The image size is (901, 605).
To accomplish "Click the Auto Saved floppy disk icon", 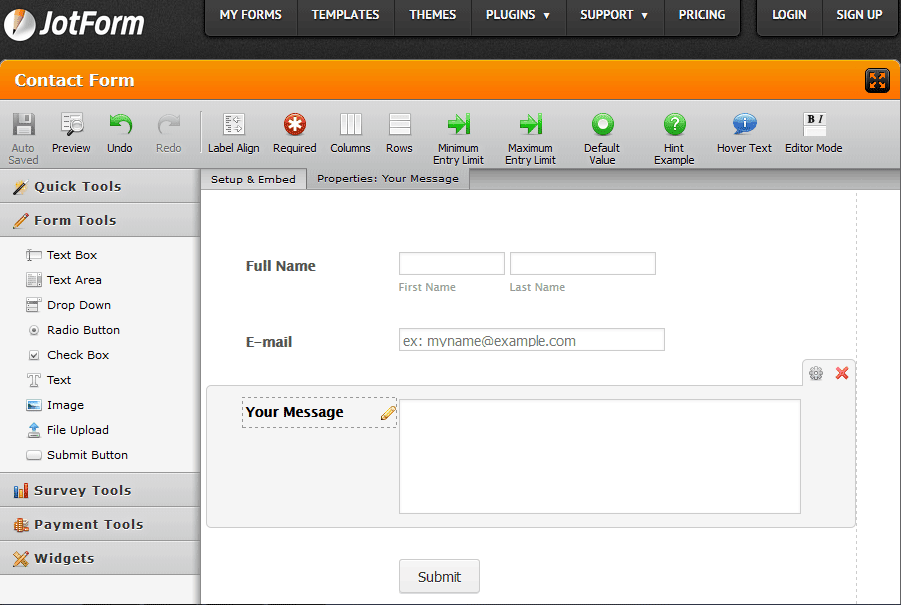I will (24, 125).
